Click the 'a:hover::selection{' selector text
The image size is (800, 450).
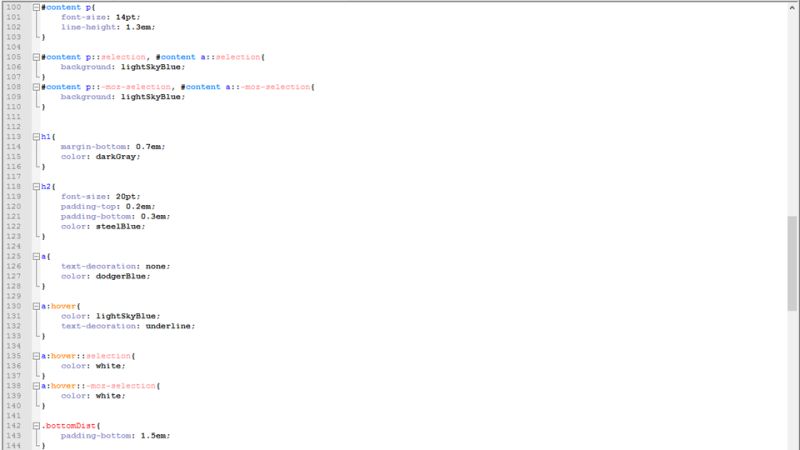point(88,356)
